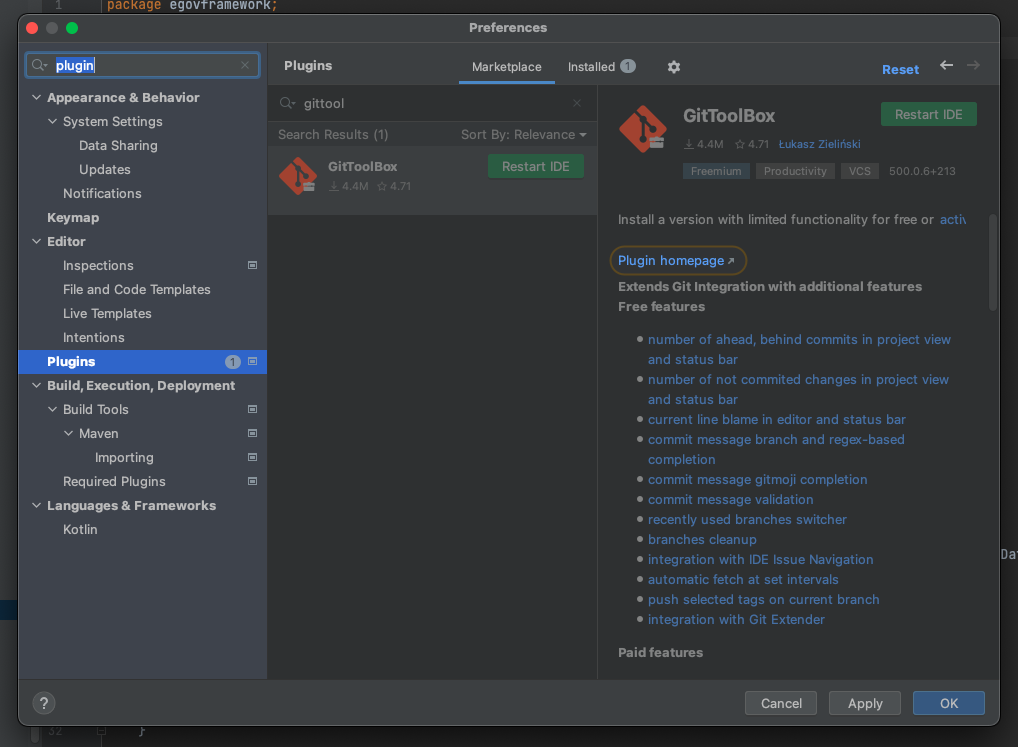Click the project-level icon beside Plugins

coord(253,361)
